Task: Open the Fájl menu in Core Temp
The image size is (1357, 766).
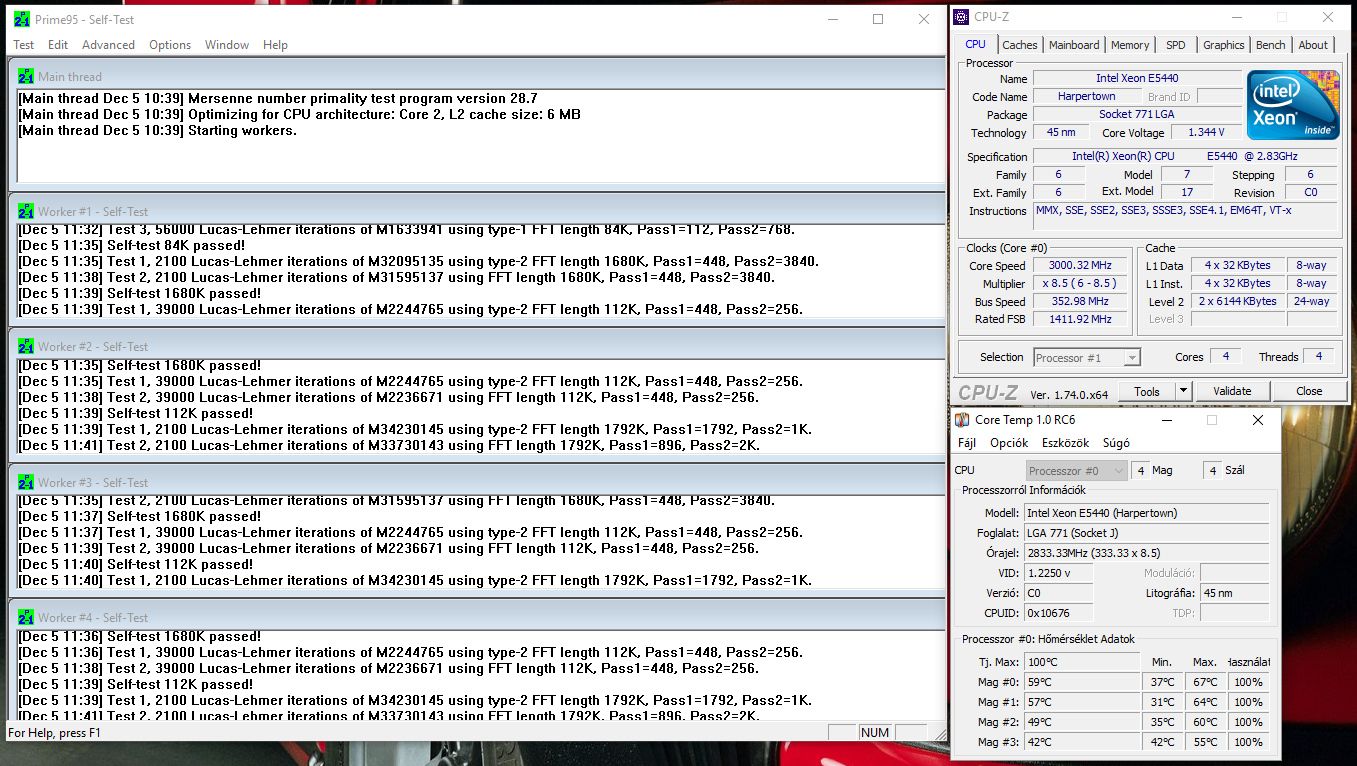Action: click(967, 443)
